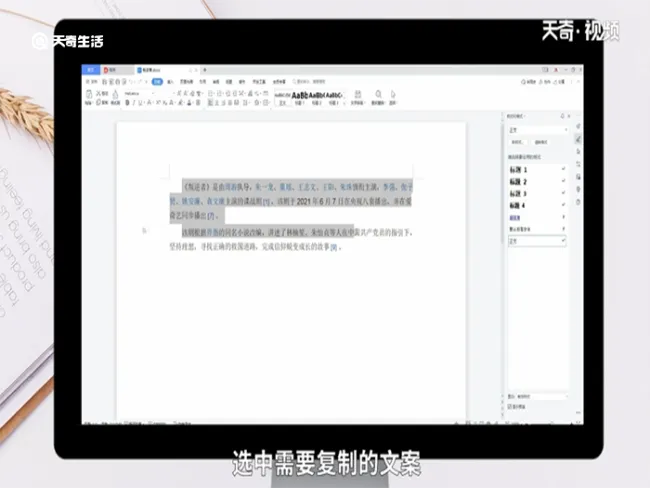Screen dimensions: 650x488
Task: Open the paste tool in the ribbon
Action: coord(89,98)
